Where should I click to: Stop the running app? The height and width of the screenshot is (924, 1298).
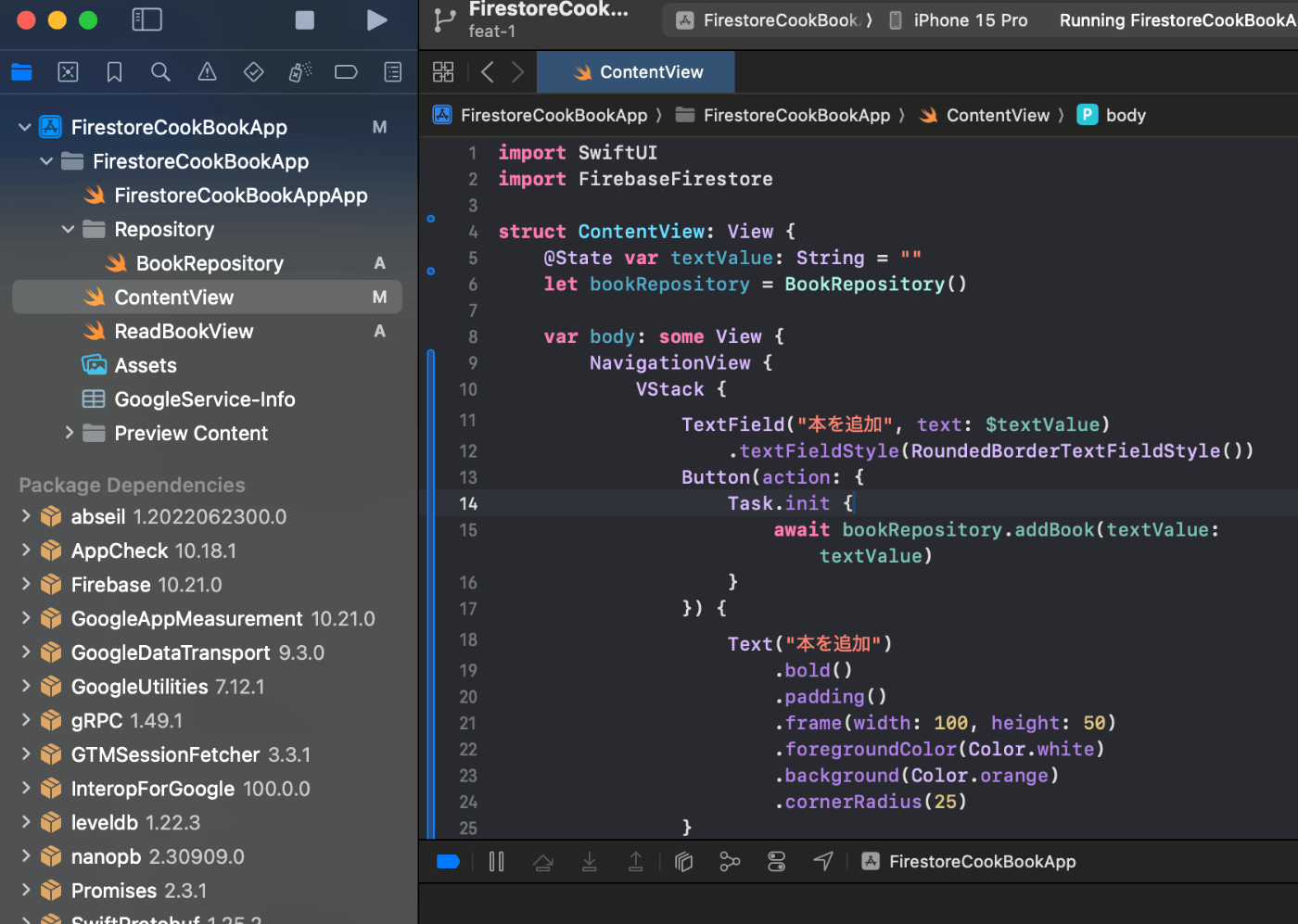coord(304,20)
